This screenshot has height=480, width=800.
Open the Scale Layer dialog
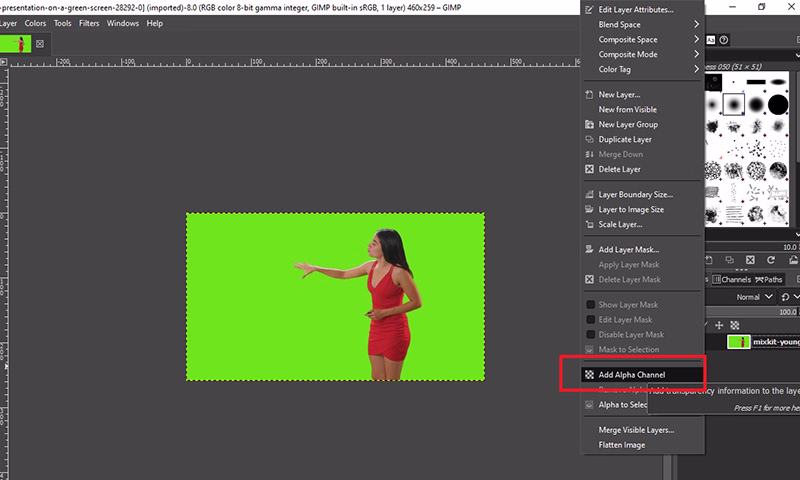[x=642, y=224]
